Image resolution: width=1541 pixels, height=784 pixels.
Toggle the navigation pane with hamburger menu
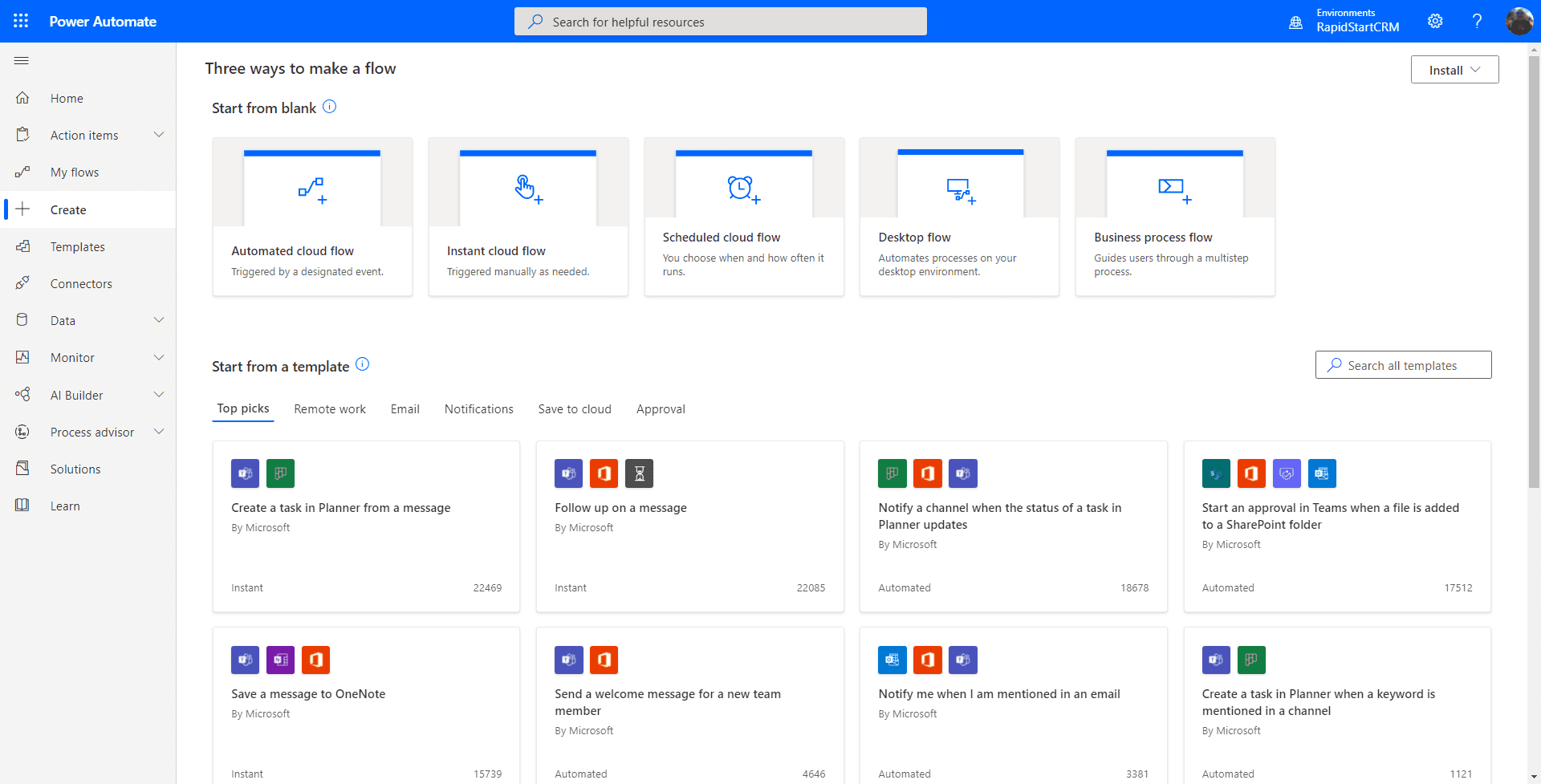pyautogui.click(x=22, y=60)
